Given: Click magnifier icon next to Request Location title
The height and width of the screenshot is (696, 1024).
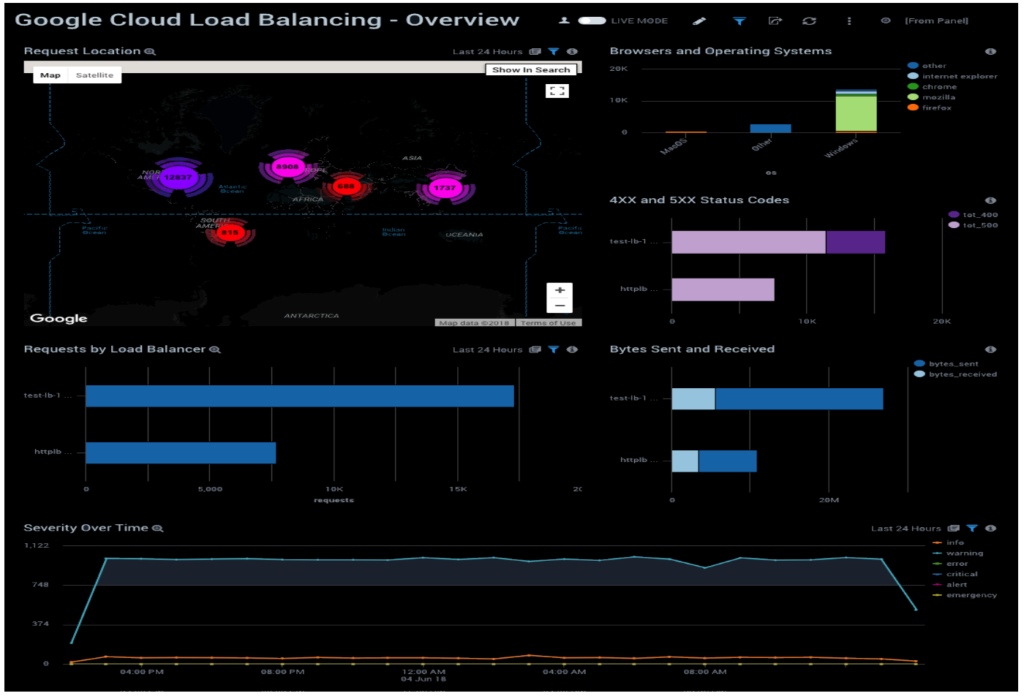Looking at the screenshot, I should click(x=150, y=52).
